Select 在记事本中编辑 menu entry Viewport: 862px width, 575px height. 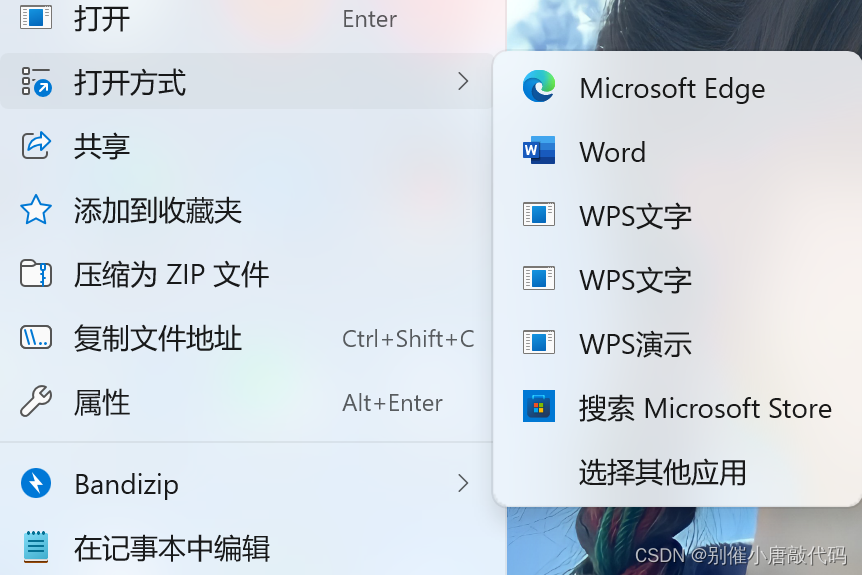247,548
